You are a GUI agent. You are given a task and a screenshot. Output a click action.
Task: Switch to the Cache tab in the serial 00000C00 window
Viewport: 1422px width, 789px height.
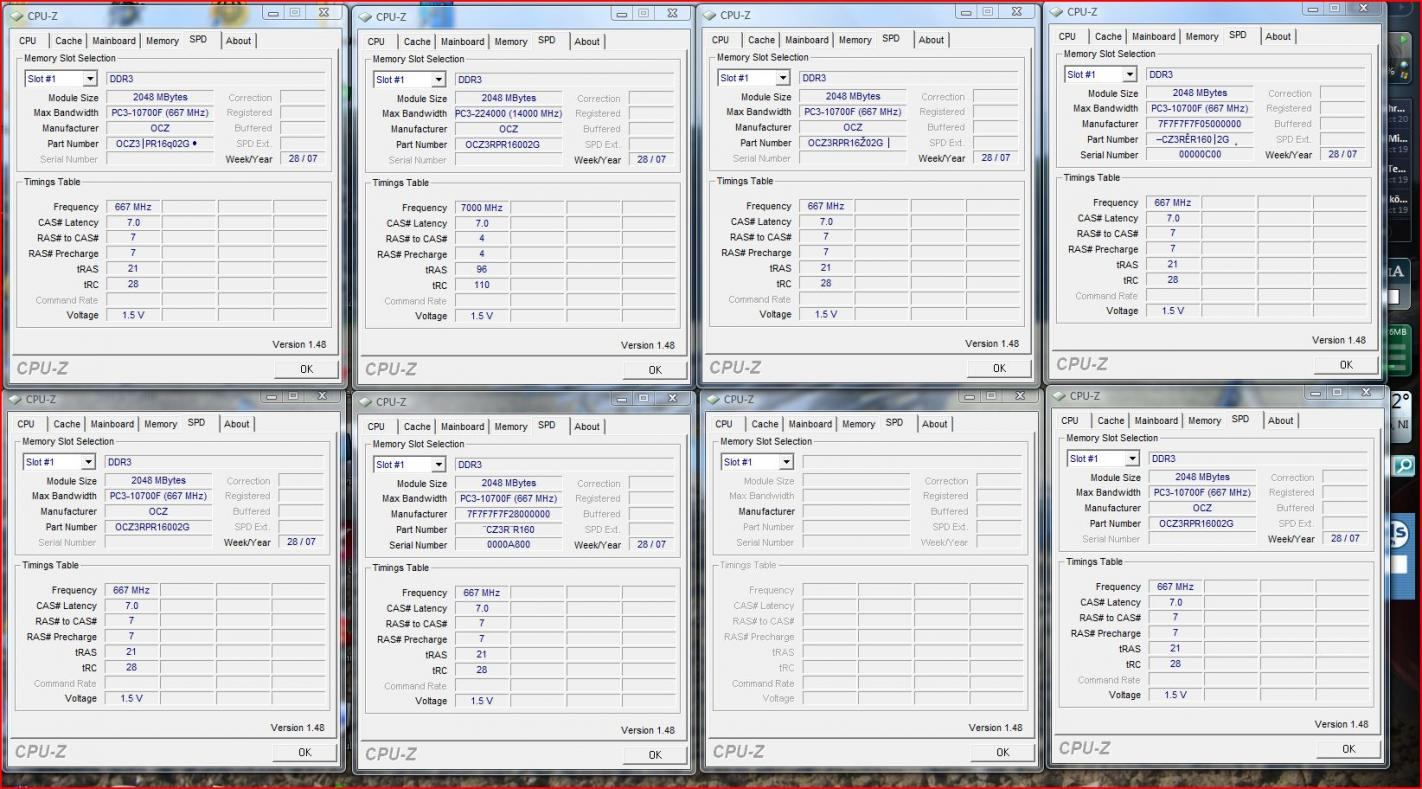1108,37
